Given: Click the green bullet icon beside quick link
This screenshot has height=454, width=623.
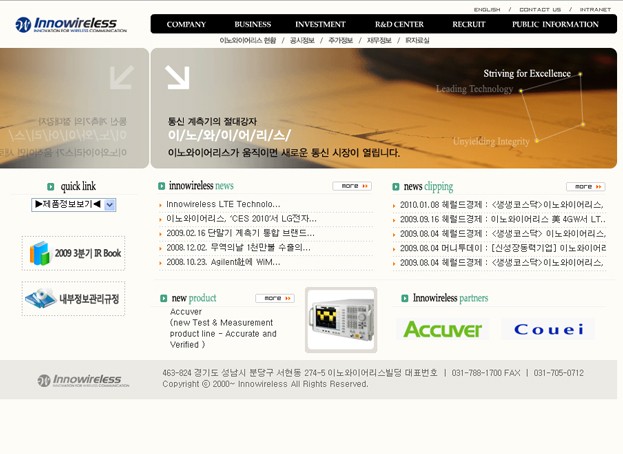Looking at the screenshot, I should click(x=50, y=186).
